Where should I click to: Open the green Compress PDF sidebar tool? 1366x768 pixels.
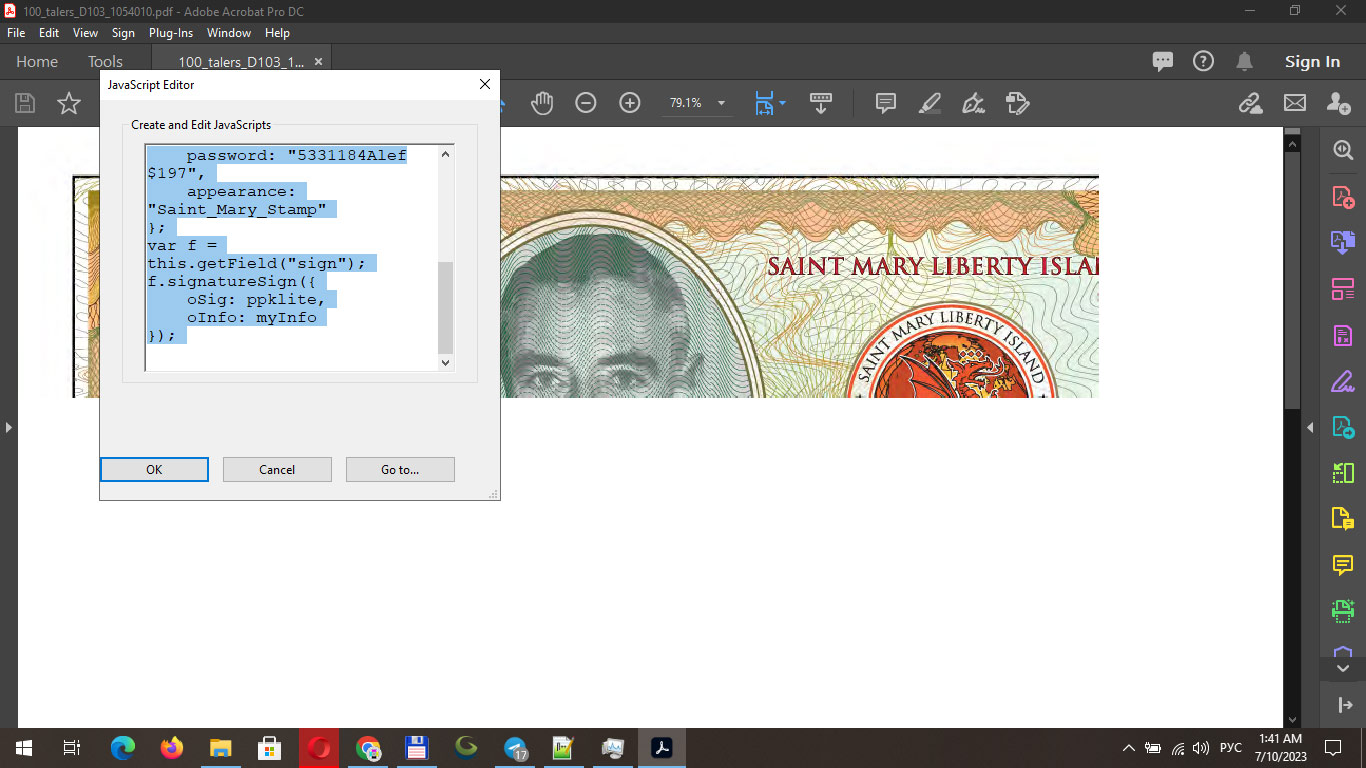click(x=1343, y=473)
